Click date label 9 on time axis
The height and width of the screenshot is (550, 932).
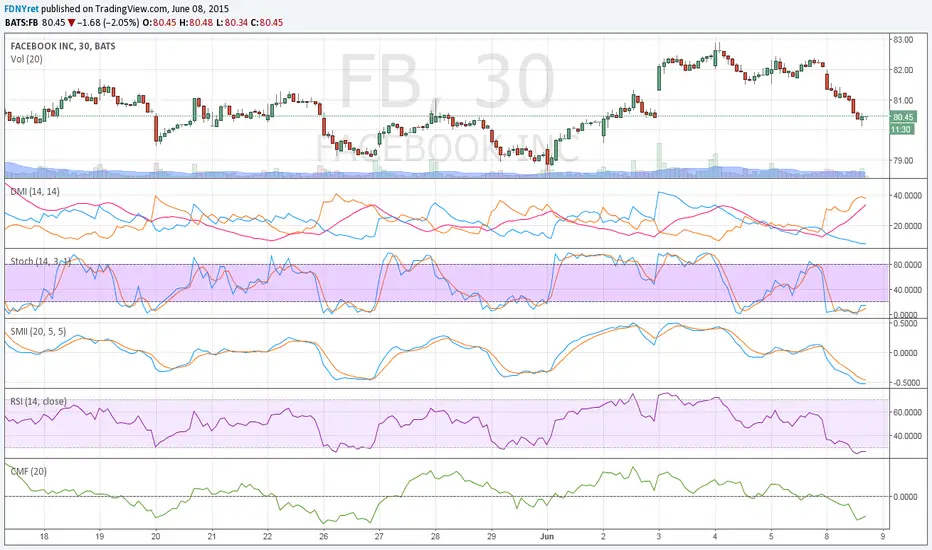point(883,536)
